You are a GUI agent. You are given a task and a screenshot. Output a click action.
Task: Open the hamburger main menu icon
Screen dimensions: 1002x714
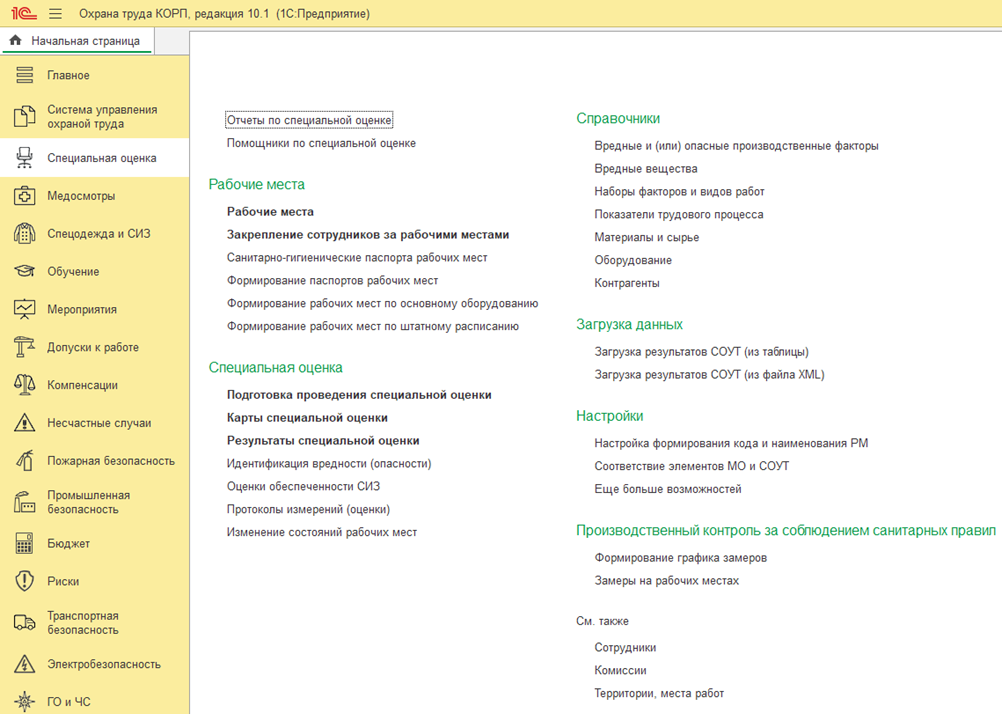tap(56, 13)
